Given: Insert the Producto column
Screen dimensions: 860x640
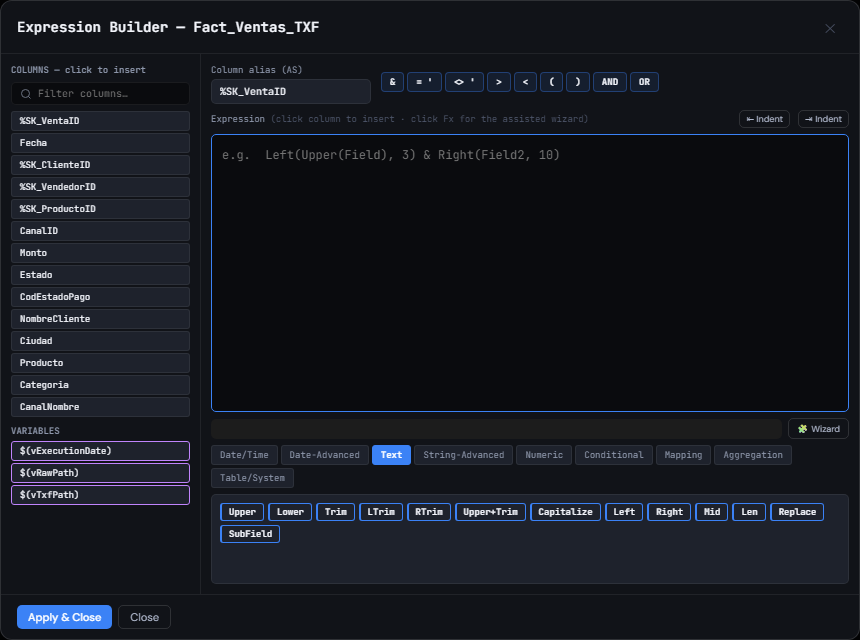Looking at the screenshot, I should [100, 363].
